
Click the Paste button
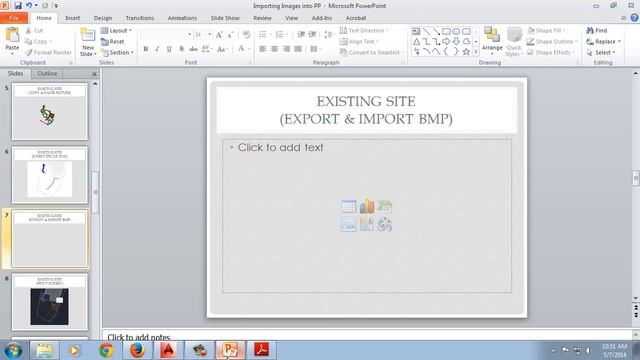(x=12, y=42)
